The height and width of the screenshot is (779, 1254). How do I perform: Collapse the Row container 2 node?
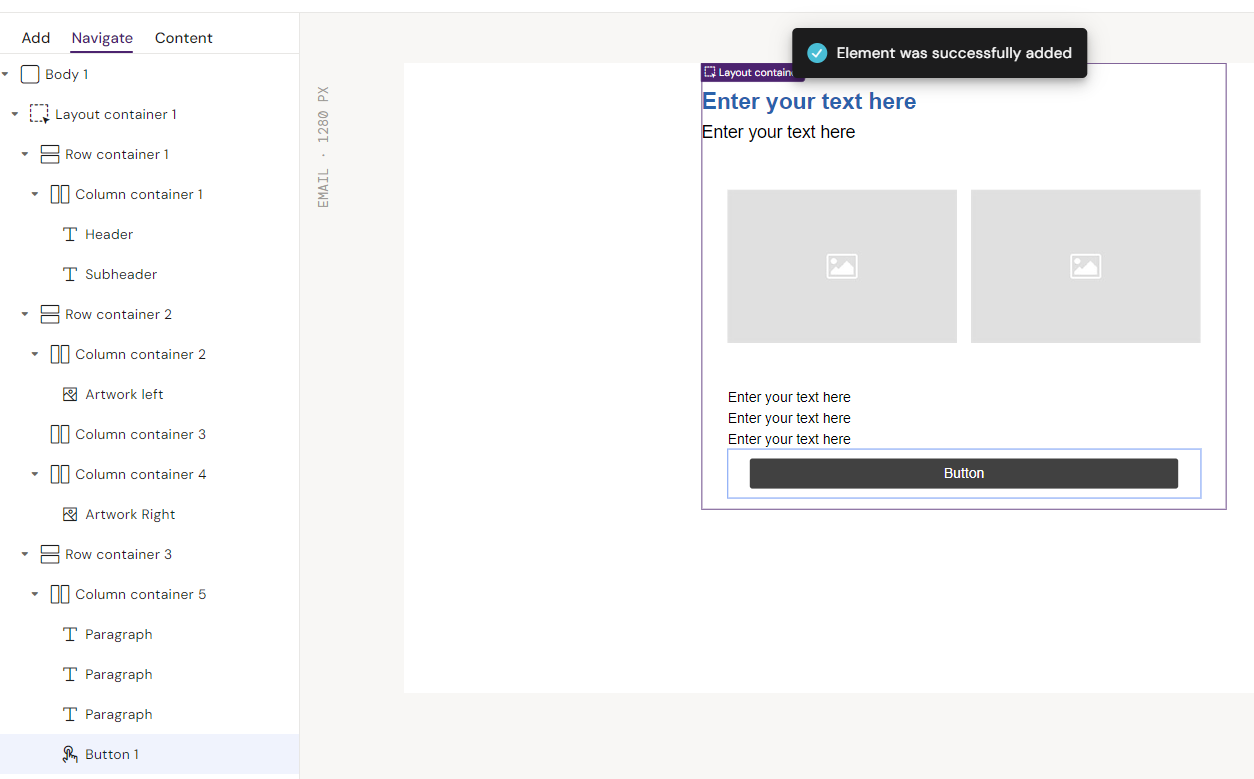pos(25,314)
